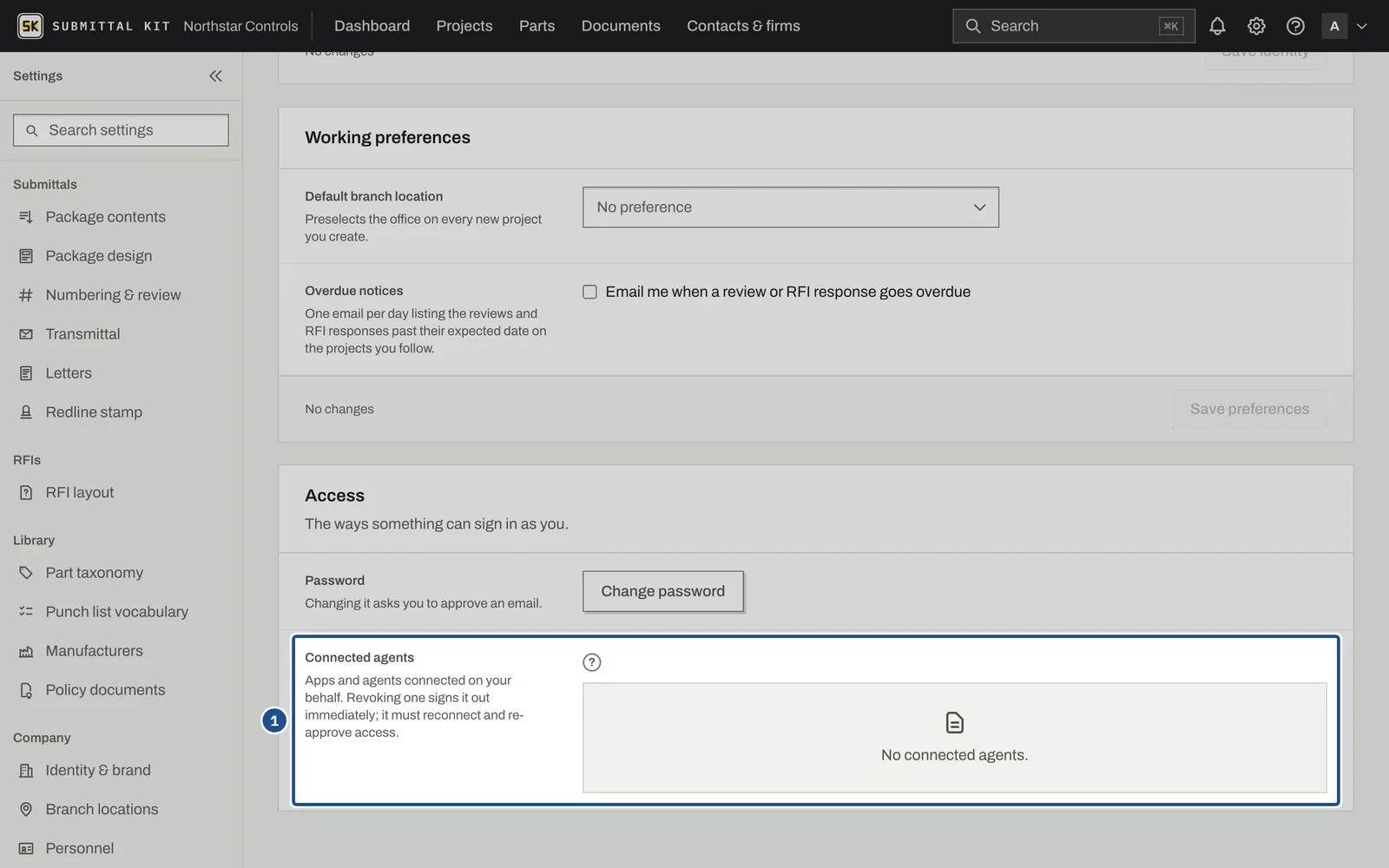Screen dimensions: 1389x868
Task: Click the Package design icon
Action: (26, 256)
